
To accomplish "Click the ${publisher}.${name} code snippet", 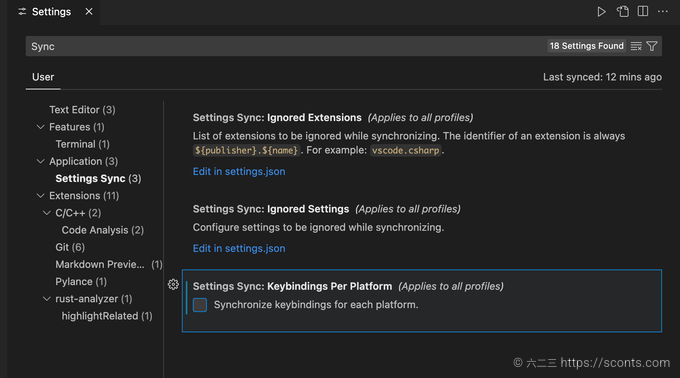I will click(x=246, y=150).
